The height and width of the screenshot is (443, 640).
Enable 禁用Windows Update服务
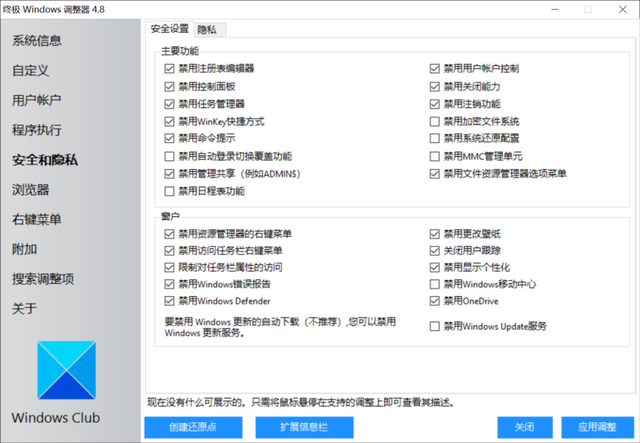(x=435, y=326)
